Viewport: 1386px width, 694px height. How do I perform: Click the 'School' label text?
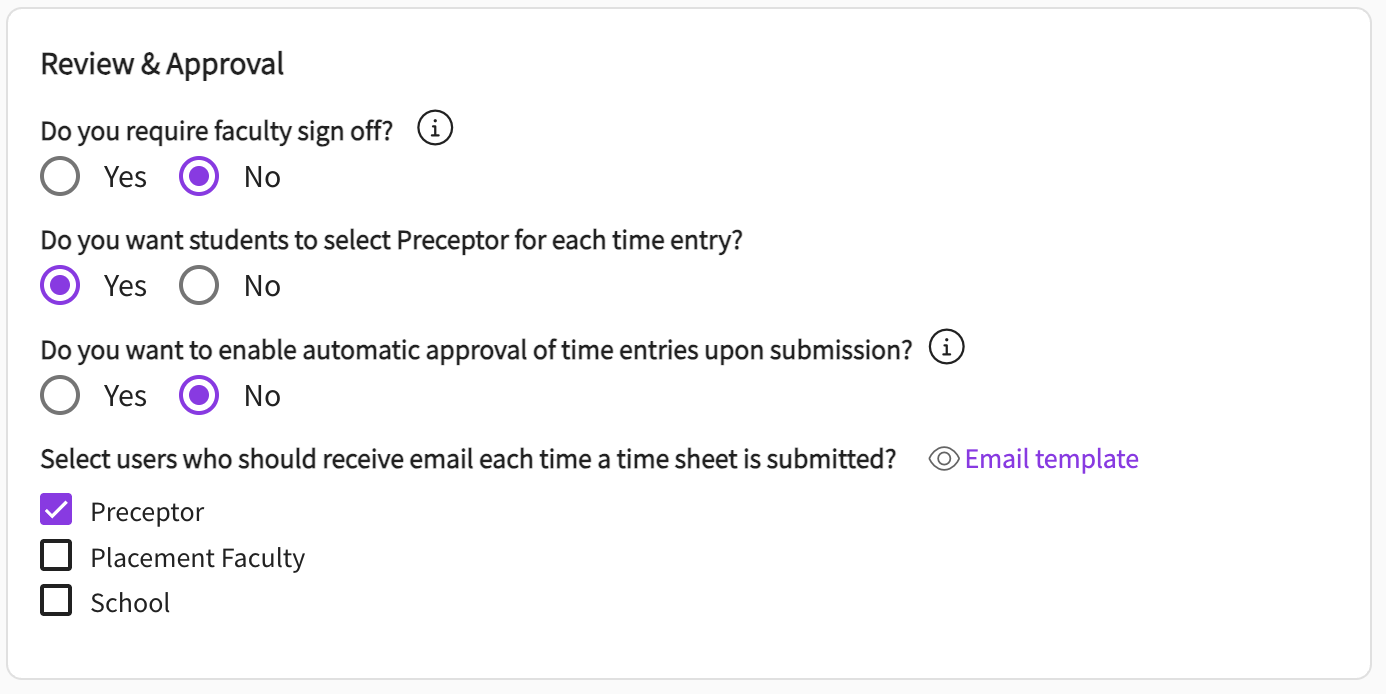(130, 603)
